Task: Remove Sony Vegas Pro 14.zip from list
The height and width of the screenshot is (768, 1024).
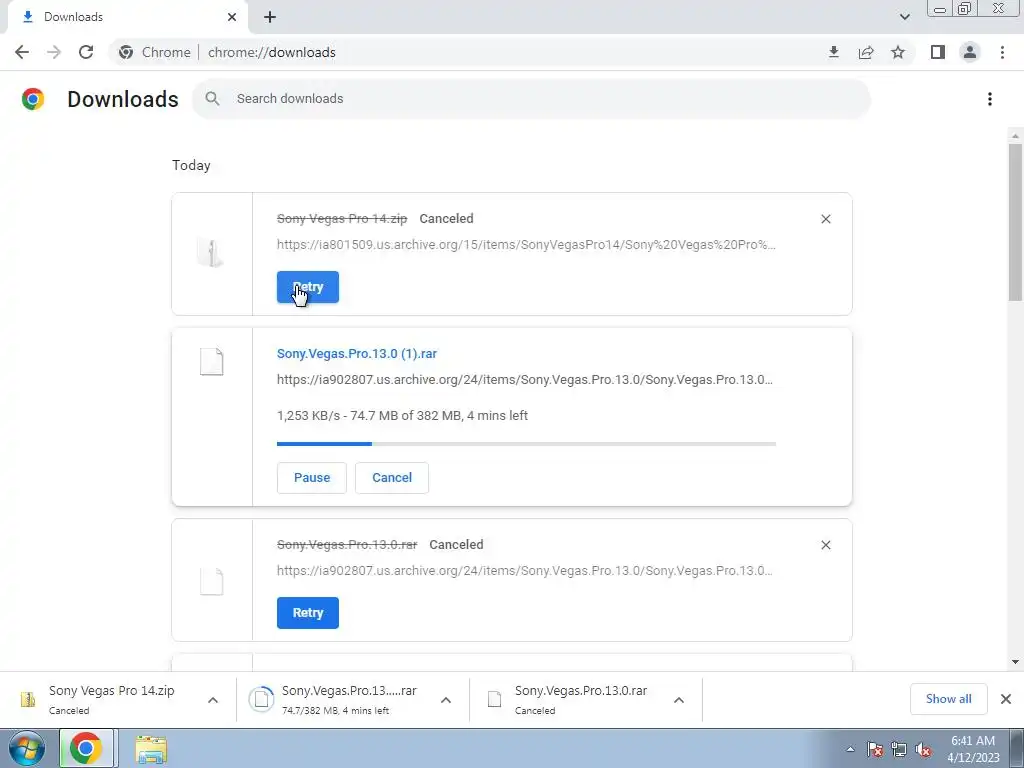Action: 825,219
